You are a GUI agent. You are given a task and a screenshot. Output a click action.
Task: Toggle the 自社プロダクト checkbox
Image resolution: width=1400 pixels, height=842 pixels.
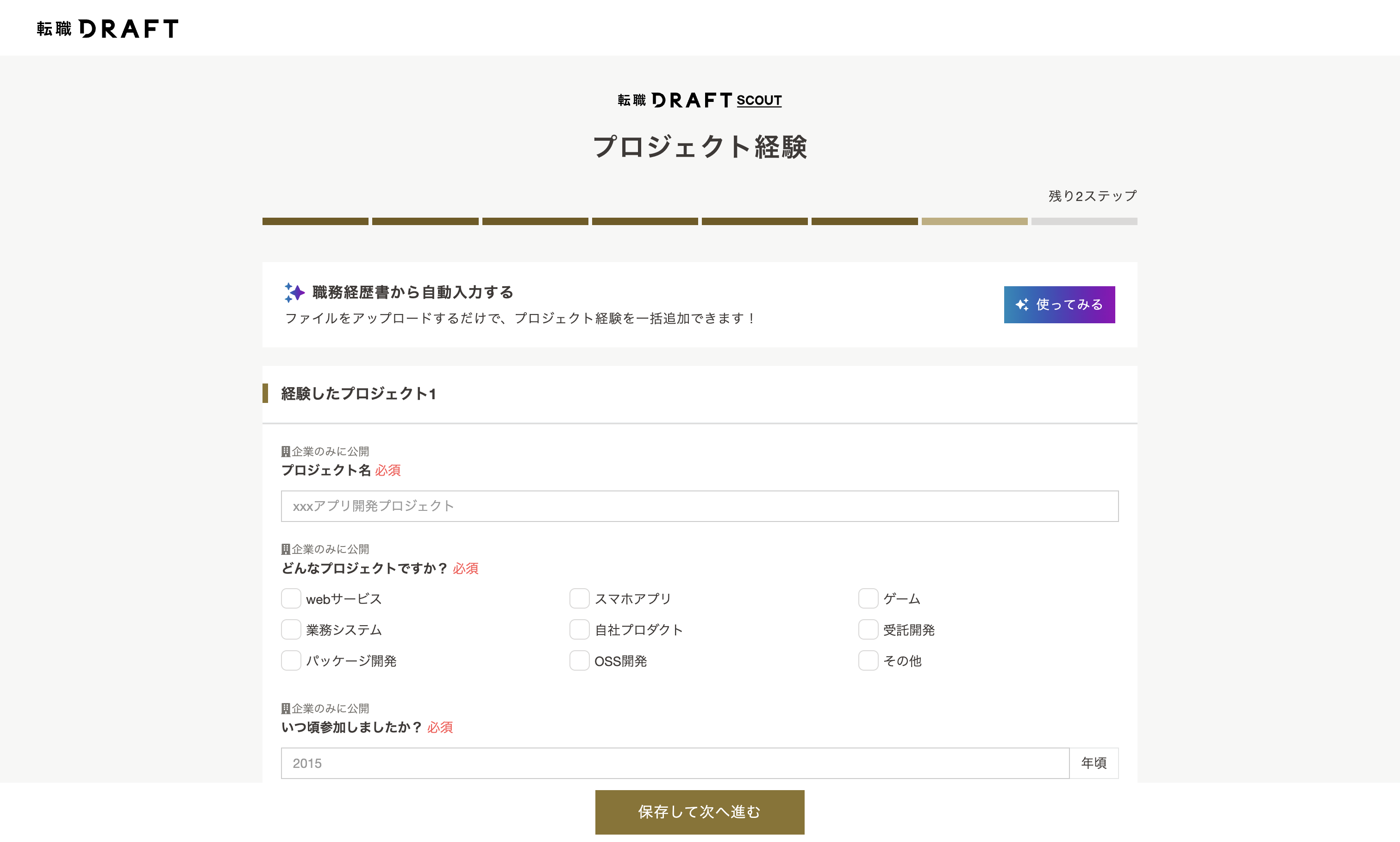(579, 630)
